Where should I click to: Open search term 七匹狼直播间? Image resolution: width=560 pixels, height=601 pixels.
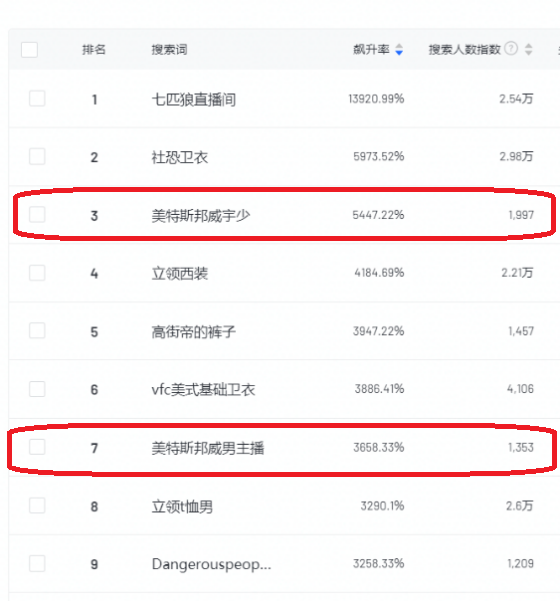194,100
